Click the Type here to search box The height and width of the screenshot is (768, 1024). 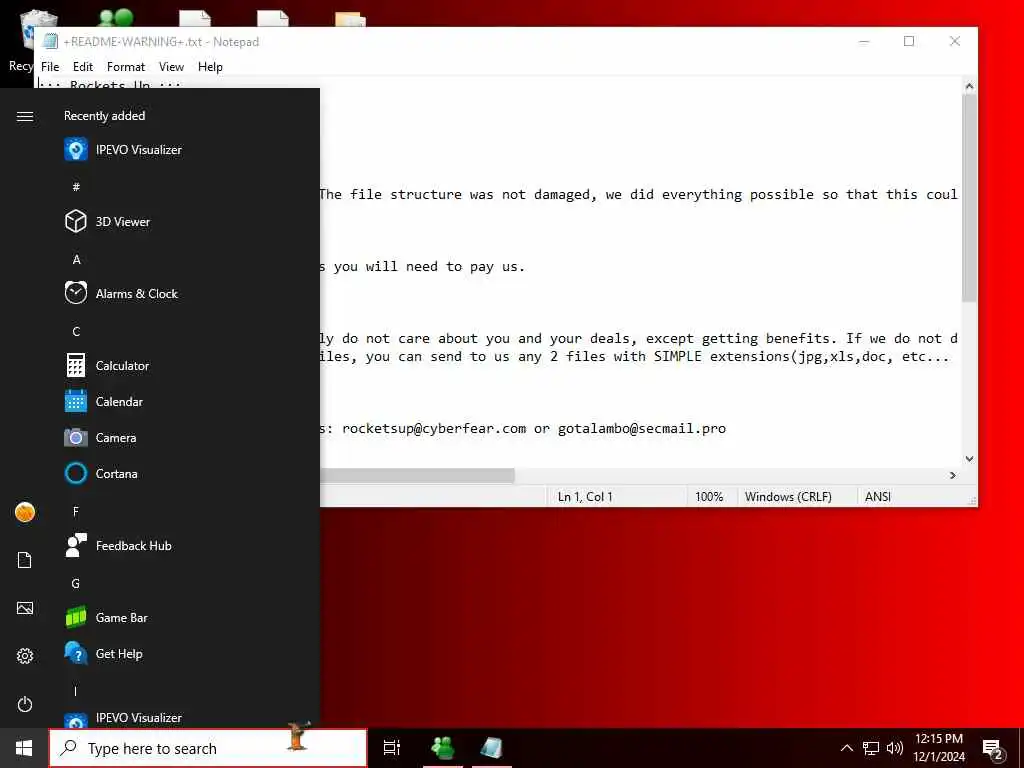[x=208, y=748]
